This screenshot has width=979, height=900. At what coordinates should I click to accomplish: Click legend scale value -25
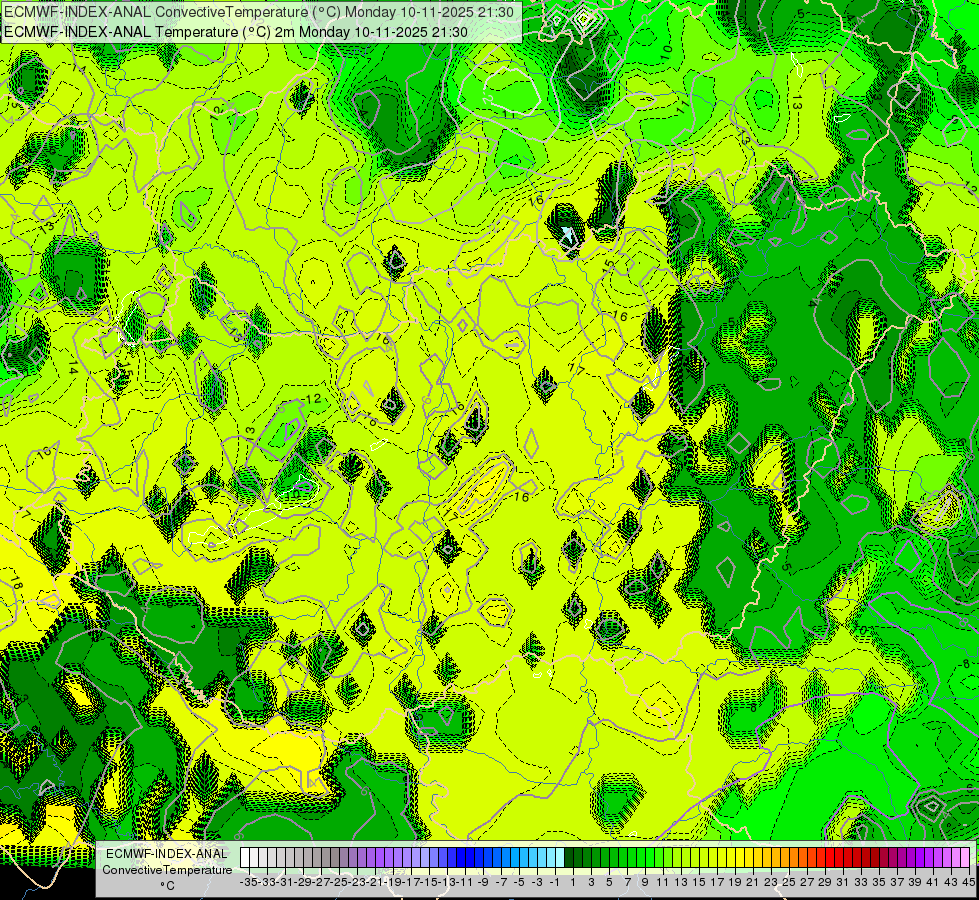tap(338, 882)
